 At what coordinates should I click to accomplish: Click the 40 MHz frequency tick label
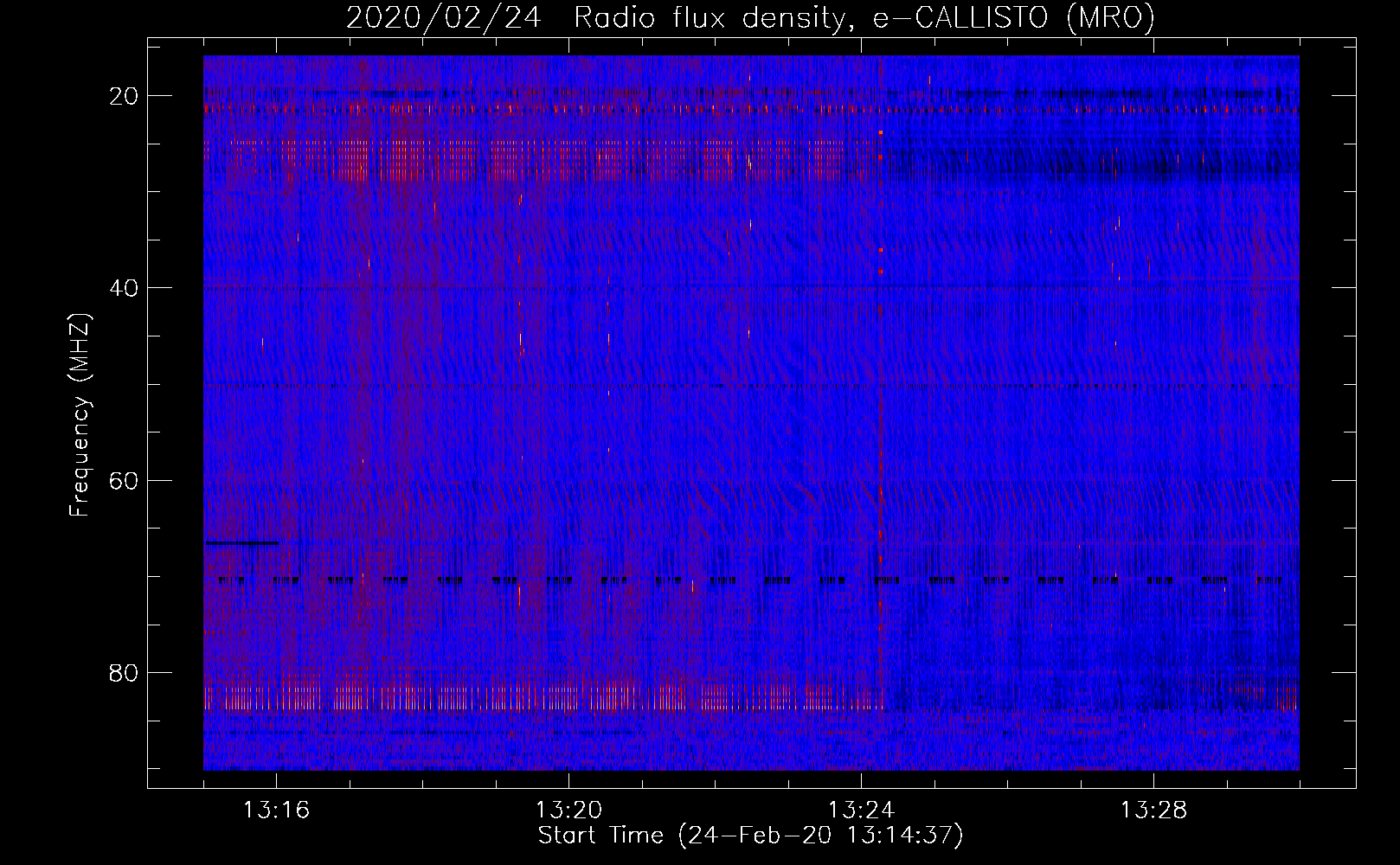(x=124, y=288)
